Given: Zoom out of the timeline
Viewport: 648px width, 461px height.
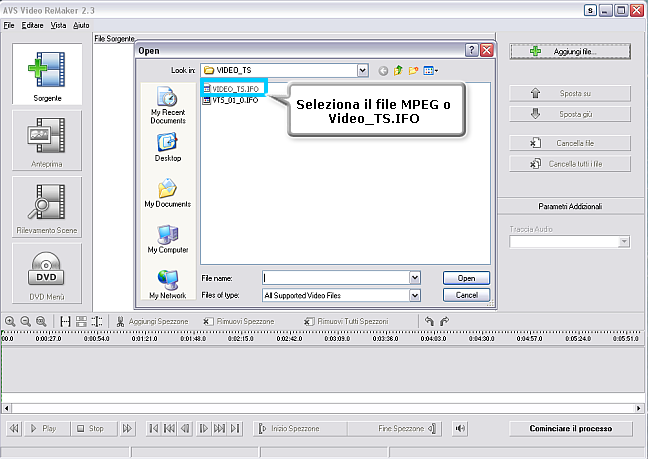Looking at the screenshot, I should pos(25,321).
